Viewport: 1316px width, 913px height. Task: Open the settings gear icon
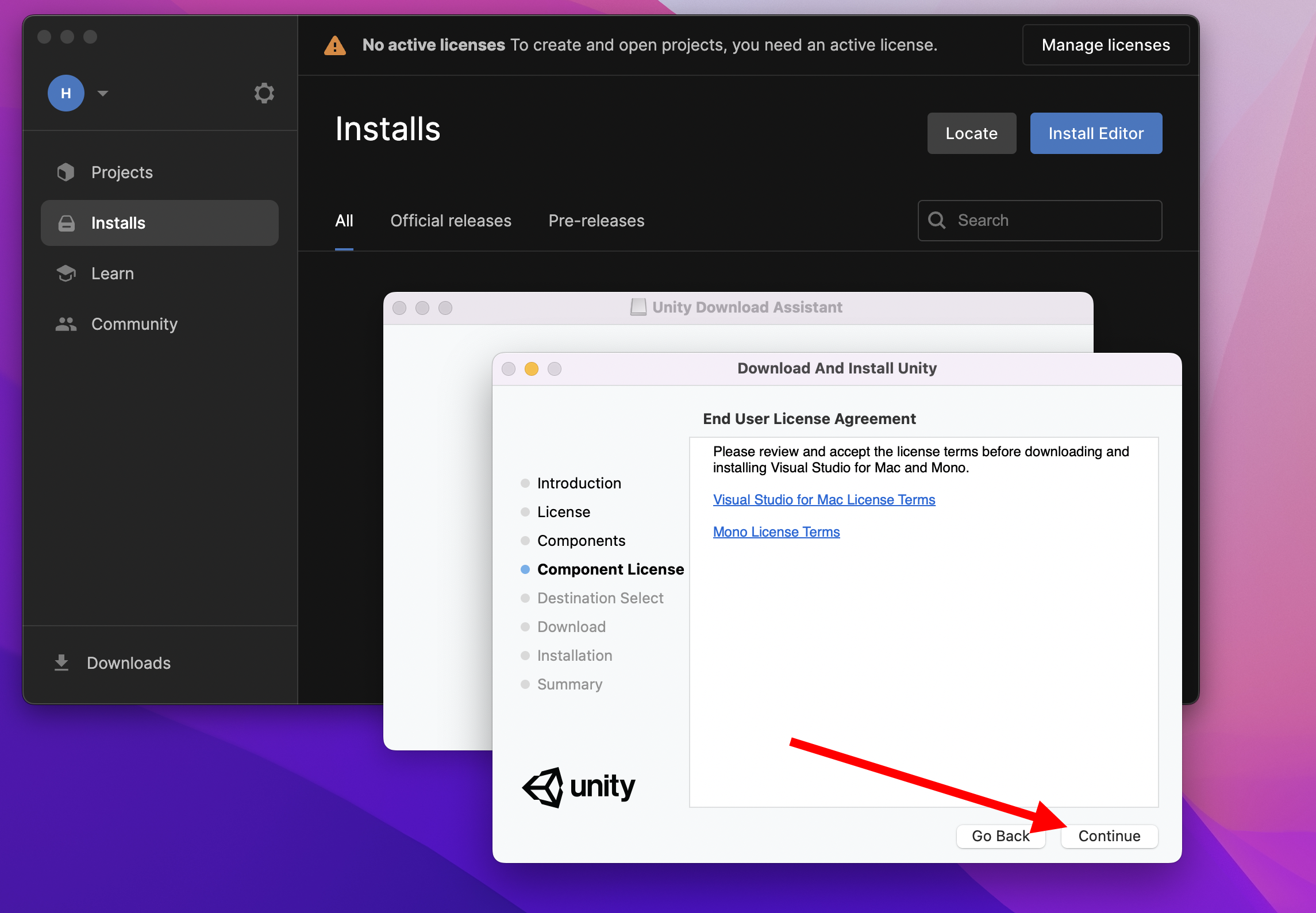pos(264,93)
